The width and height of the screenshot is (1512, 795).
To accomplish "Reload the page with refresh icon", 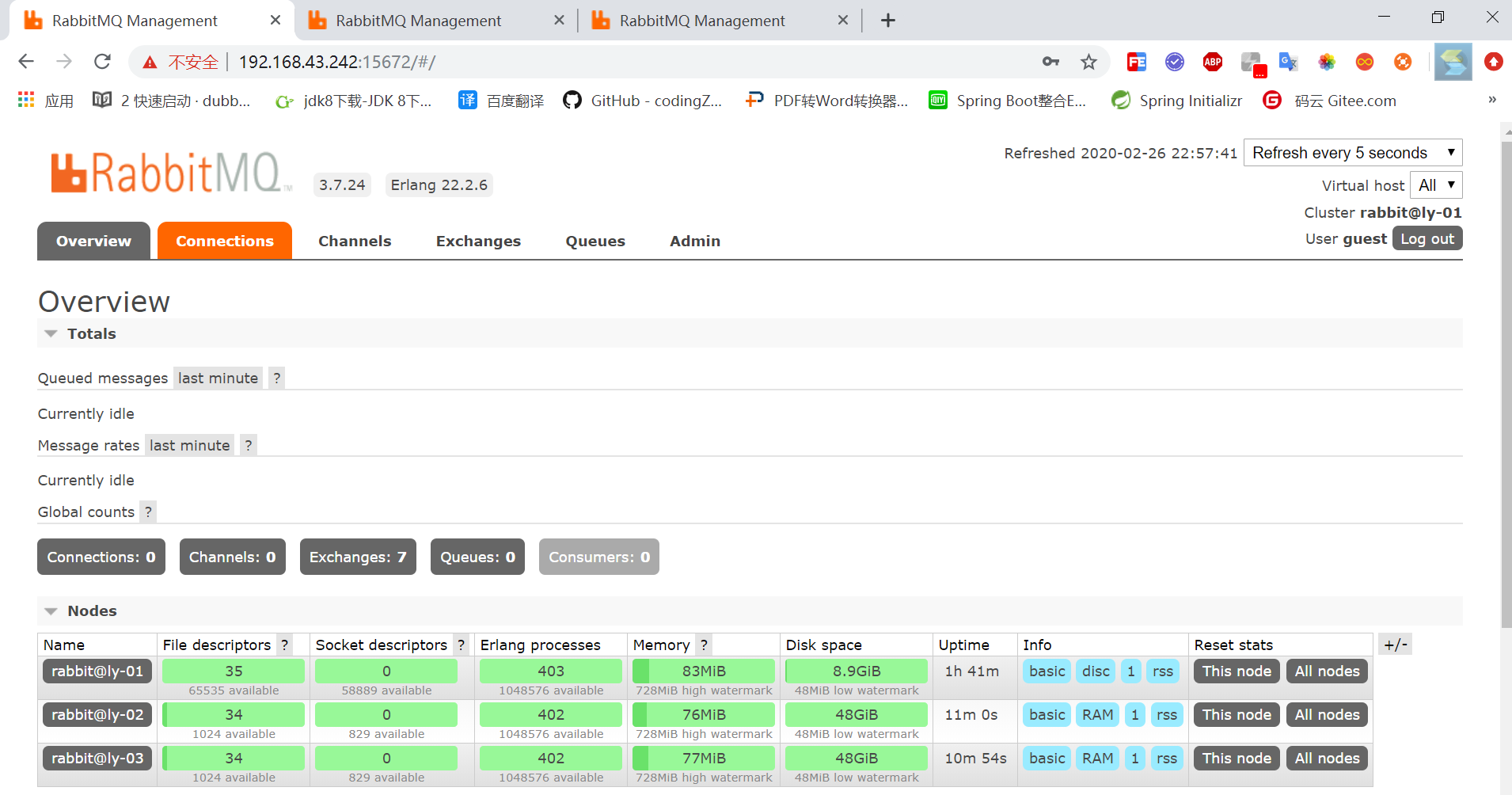I will click(102, 62).
